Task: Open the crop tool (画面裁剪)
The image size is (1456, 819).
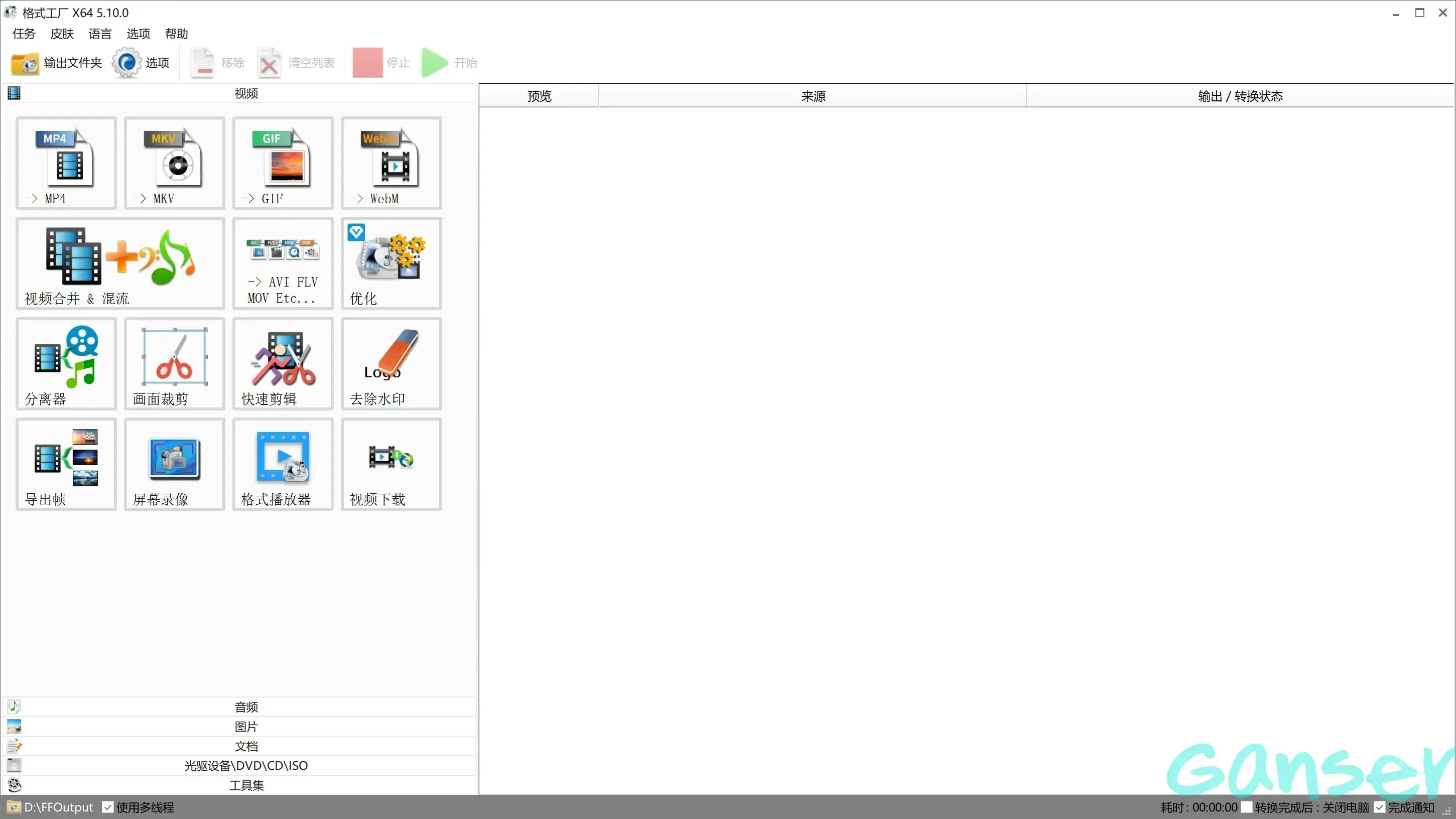Action: coord(175,363)
